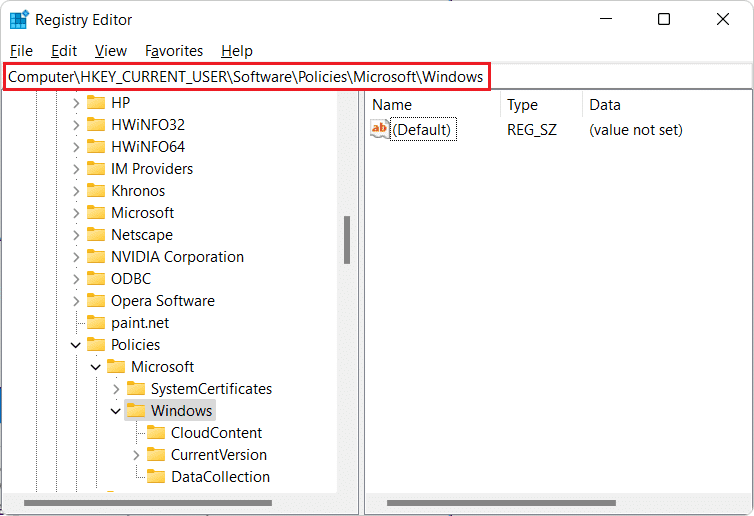Collapse the Policies key
This screenshot has width=754, height=516.
pos(76,345)
